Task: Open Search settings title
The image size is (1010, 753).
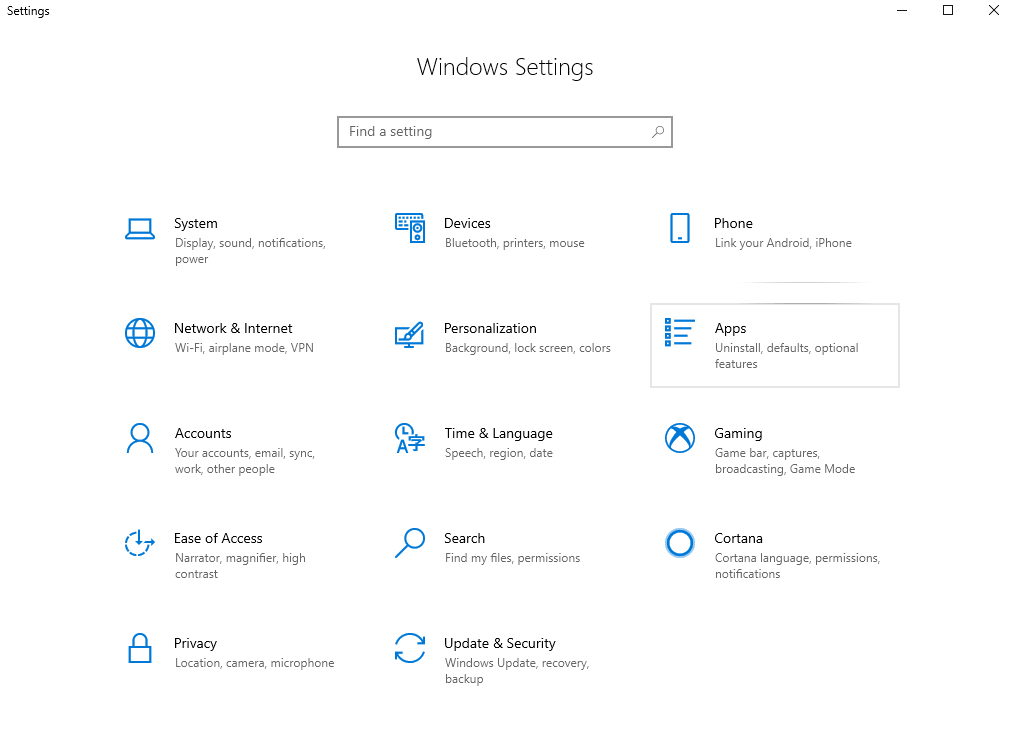Action: click(464, 539)
